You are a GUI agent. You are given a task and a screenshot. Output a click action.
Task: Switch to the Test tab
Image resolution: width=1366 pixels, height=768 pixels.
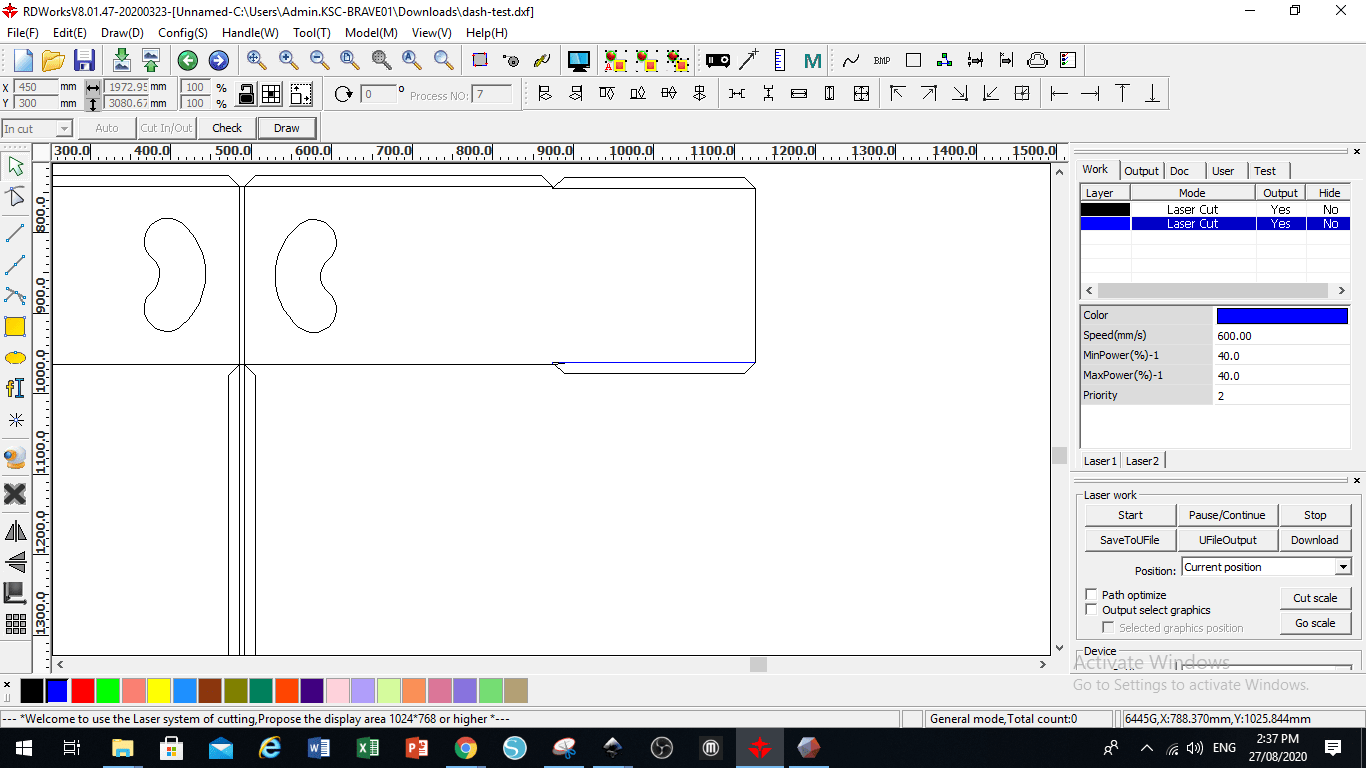[1265, 171]
